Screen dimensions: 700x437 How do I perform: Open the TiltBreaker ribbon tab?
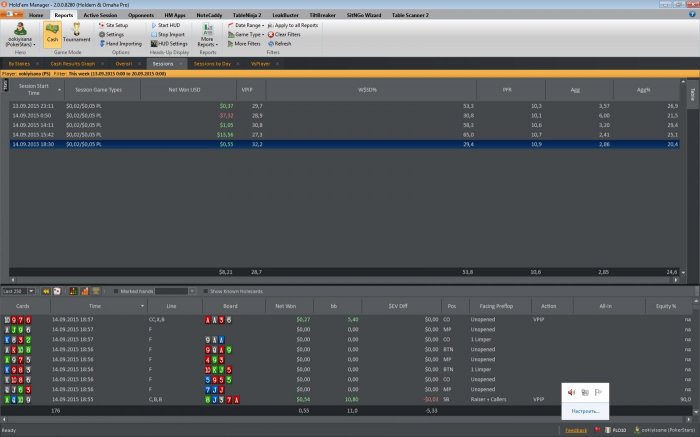[x=322, y=15]
